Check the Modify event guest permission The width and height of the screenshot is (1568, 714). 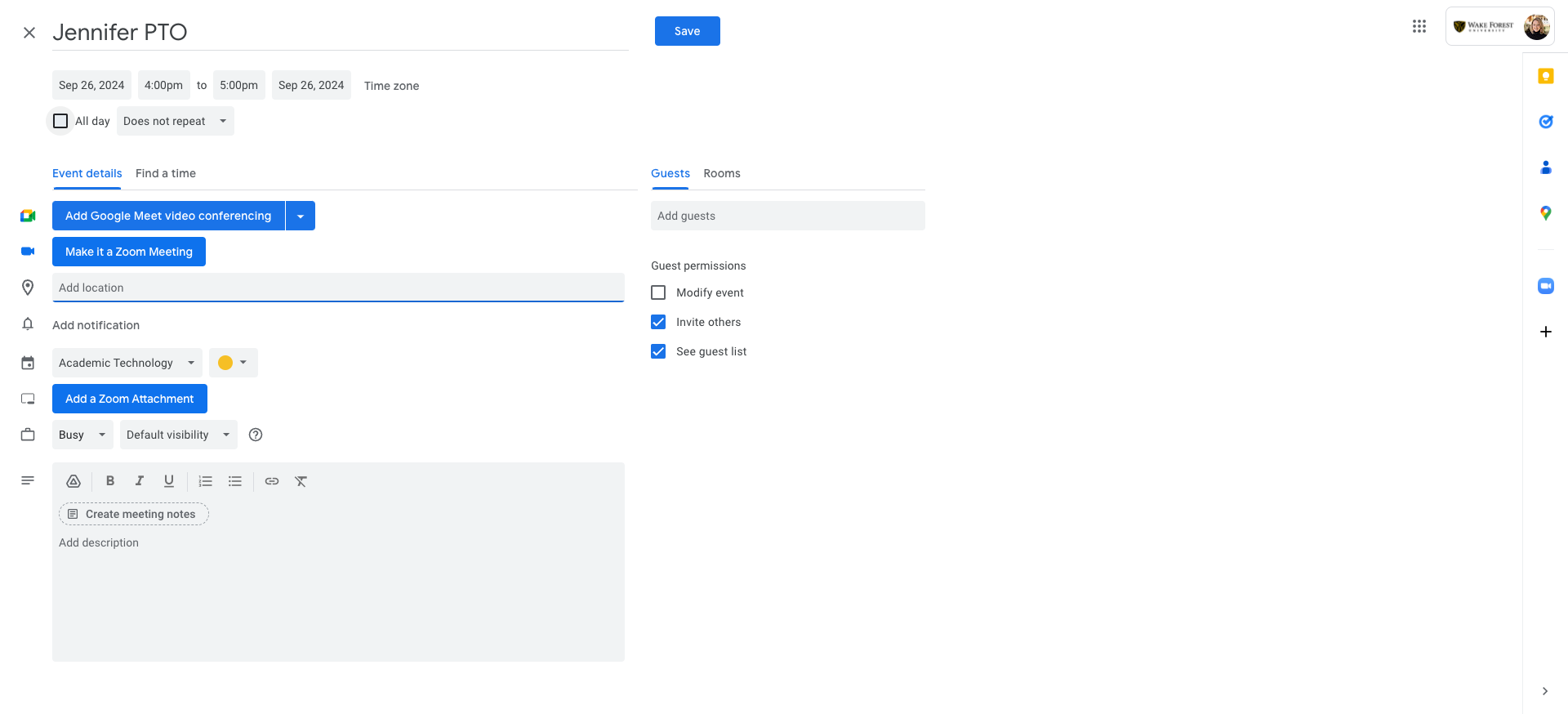point(658,292)
